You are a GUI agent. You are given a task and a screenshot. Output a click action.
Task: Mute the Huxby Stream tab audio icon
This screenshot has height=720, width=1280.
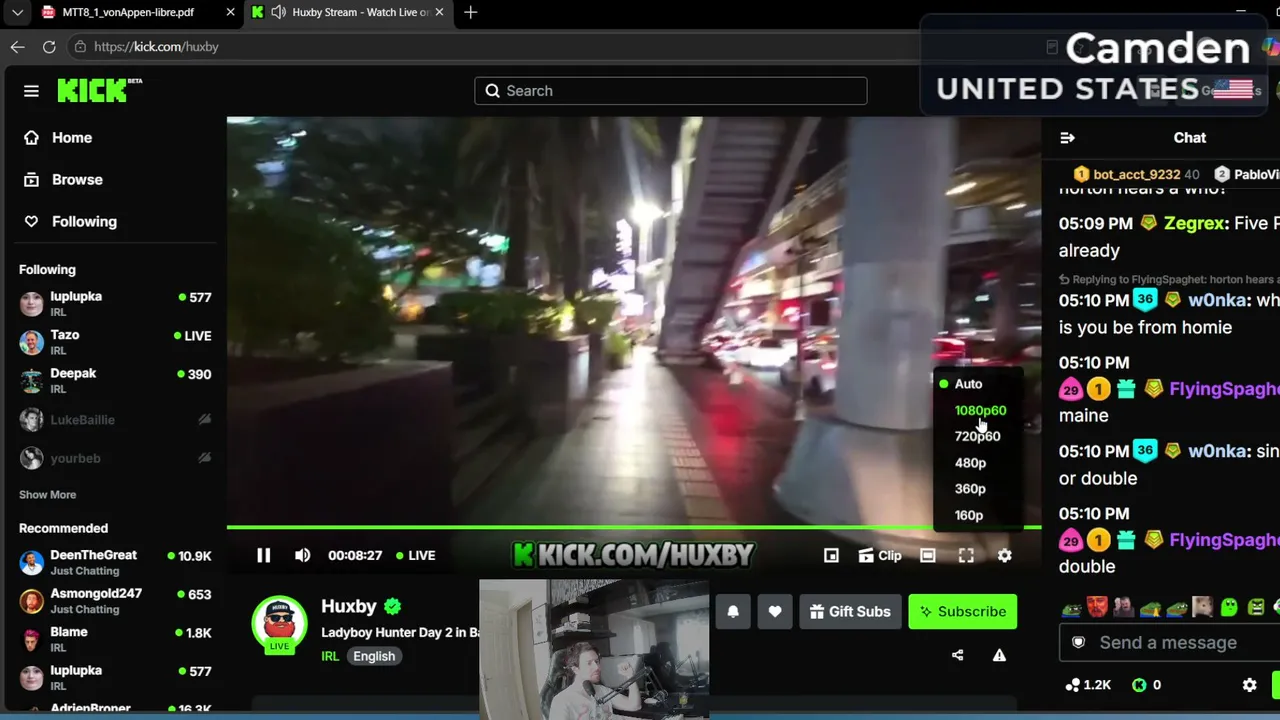click(278, 12)
